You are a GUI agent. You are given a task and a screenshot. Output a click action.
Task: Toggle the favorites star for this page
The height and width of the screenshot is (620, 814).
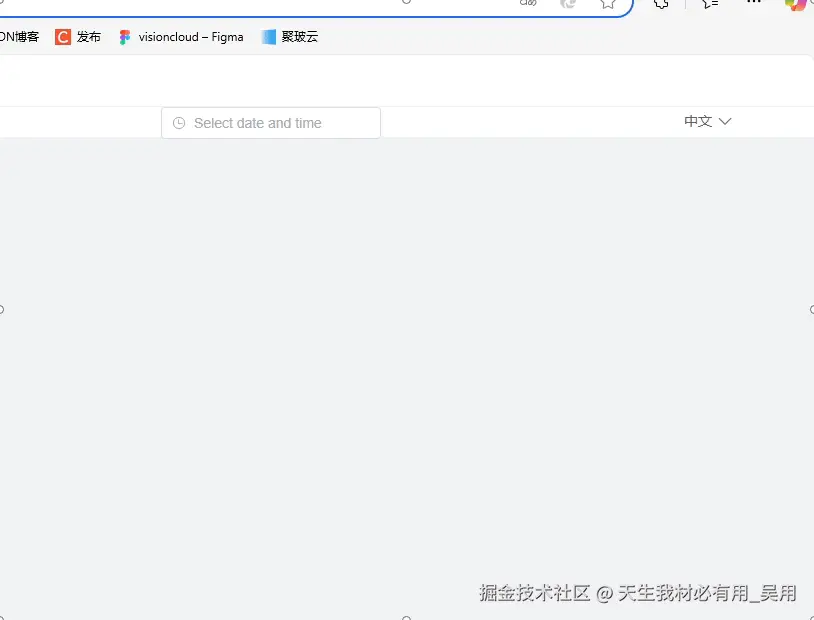pos(607,4)
